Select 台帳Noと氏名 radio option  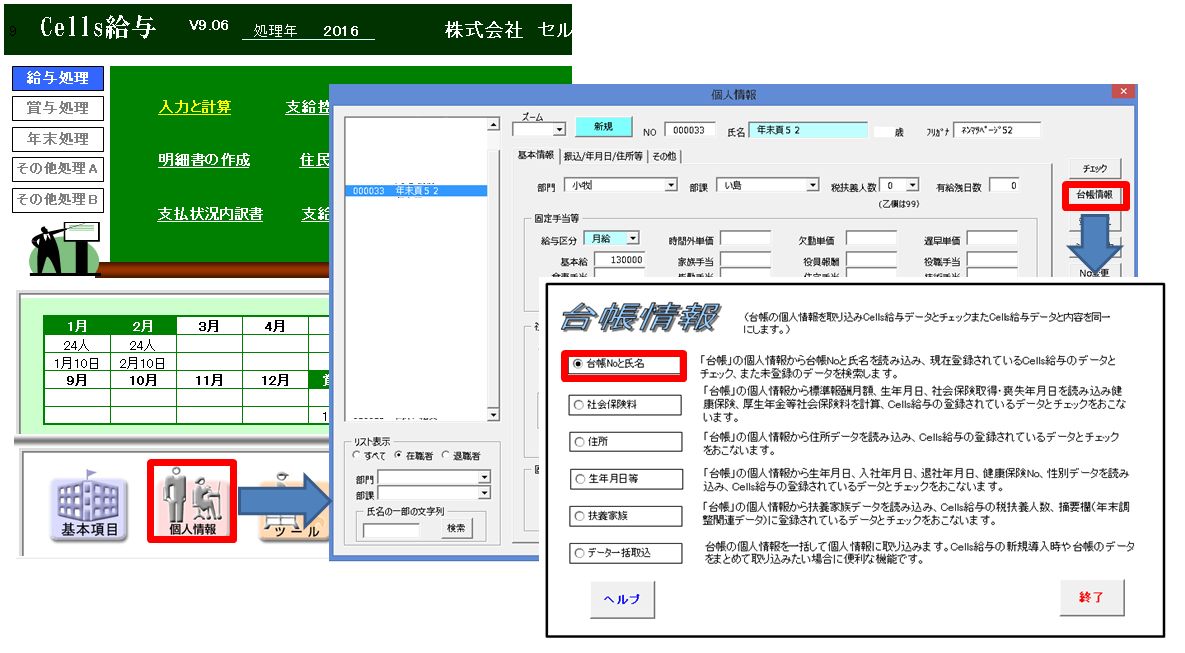tap(624, 364)
